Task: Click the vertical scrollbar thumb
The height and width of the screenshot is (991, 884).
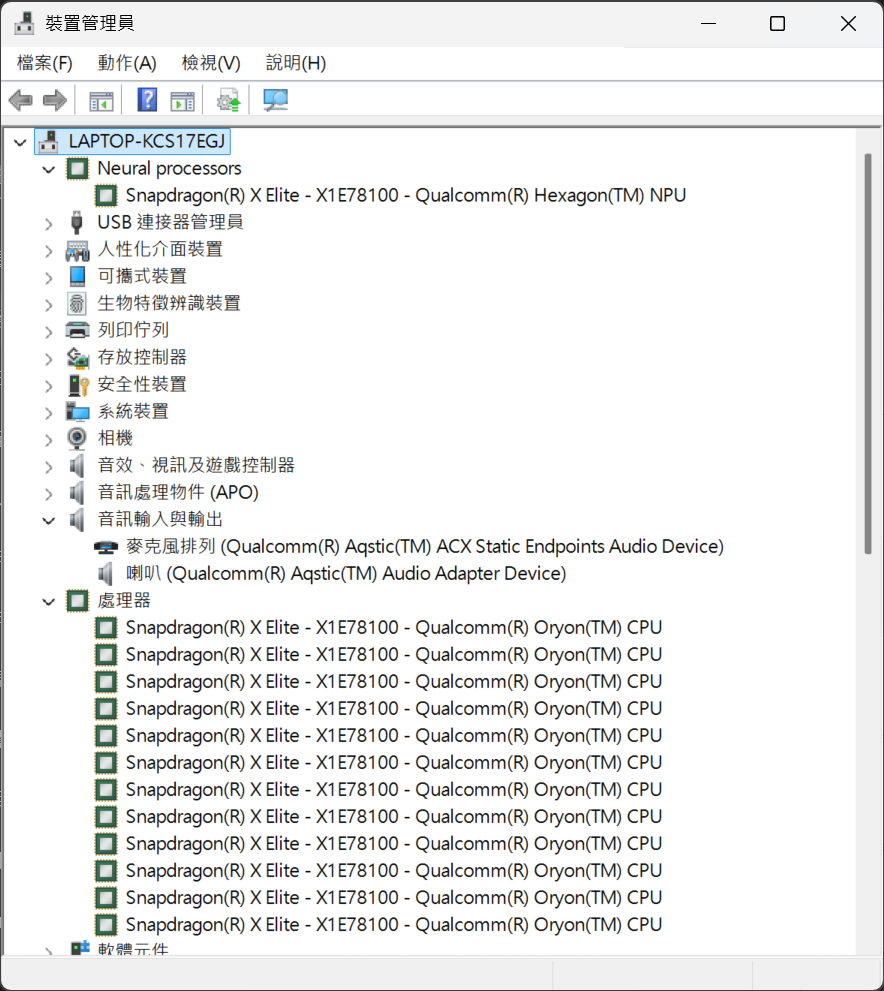Action: tap(868, 354)
